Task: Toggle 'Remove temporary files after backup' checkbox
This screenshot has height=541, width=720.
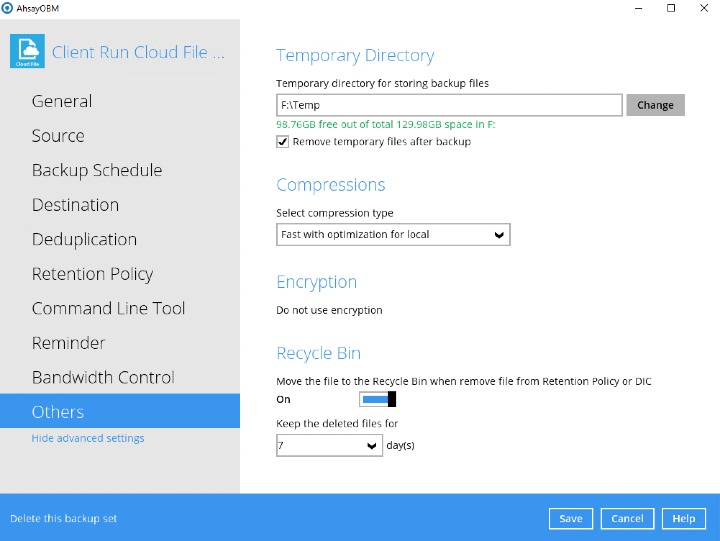Action: (283, 142)
